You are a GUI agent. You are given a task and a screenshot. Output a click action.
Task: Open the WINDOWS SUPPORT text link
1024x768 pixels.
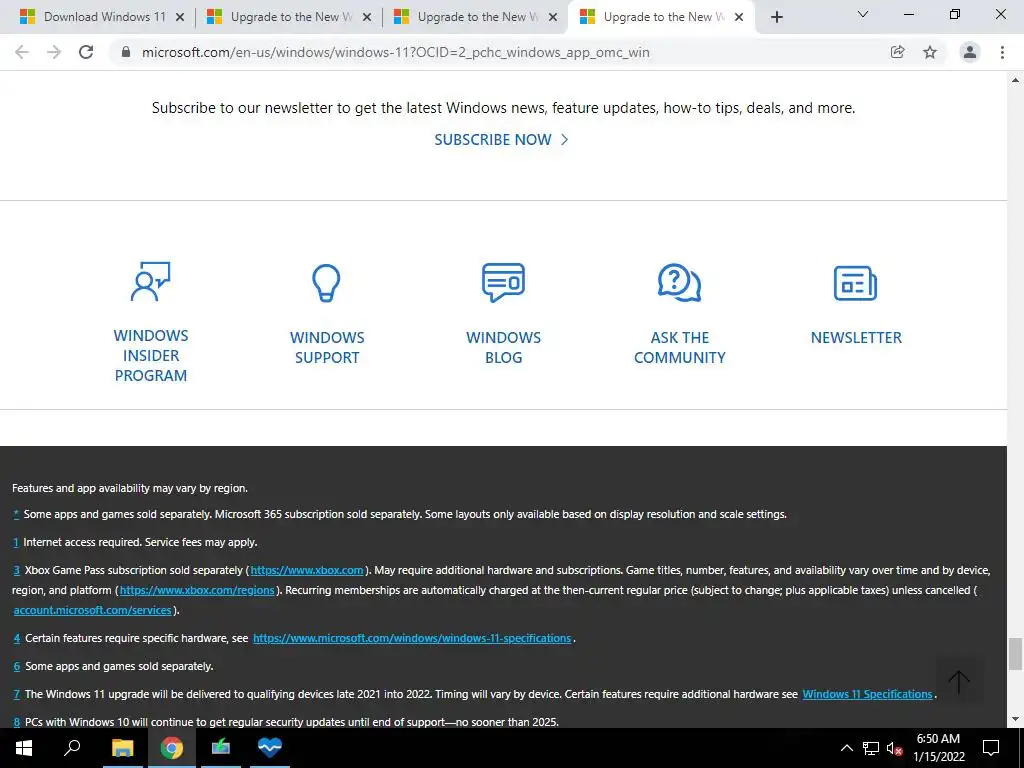[327, 347]
